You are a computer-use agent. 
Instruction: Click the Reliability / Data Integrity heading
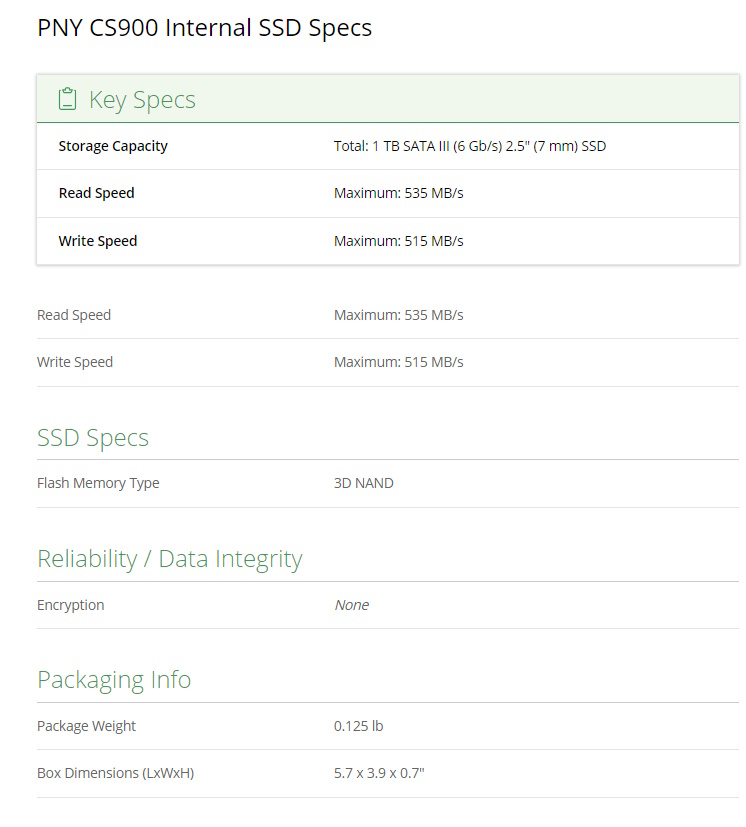click(x=169, y=559)
